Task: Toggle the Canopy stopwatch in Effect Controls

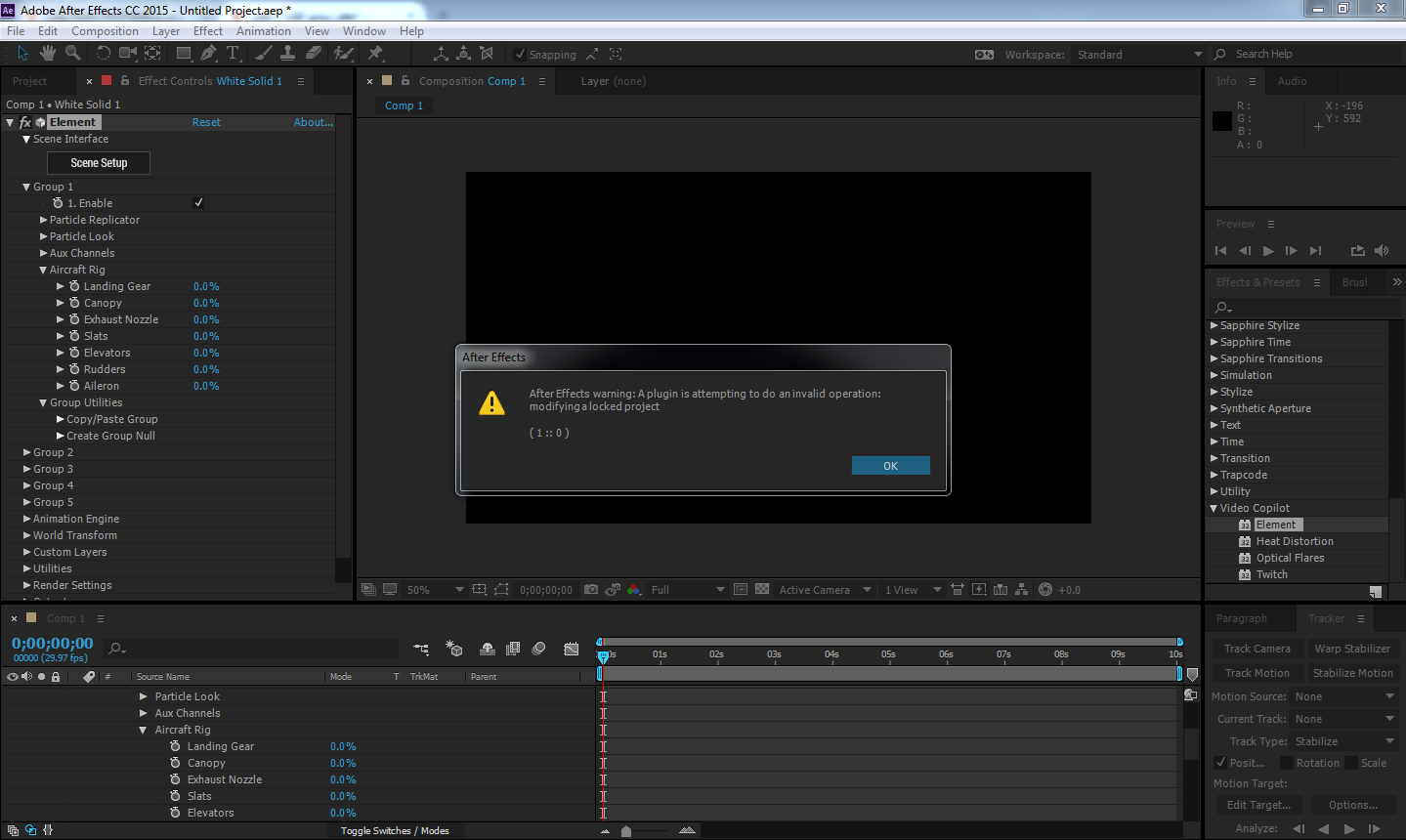Action: coord(74,303)
